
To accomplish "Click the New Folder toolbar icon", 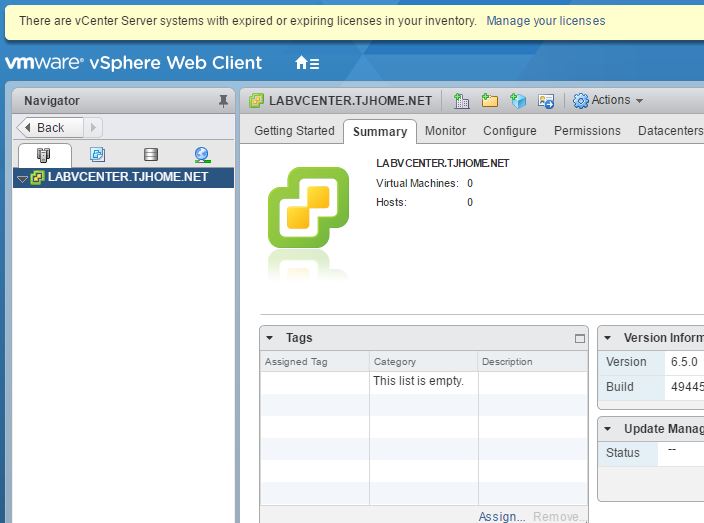I will (x=489, y=100).
